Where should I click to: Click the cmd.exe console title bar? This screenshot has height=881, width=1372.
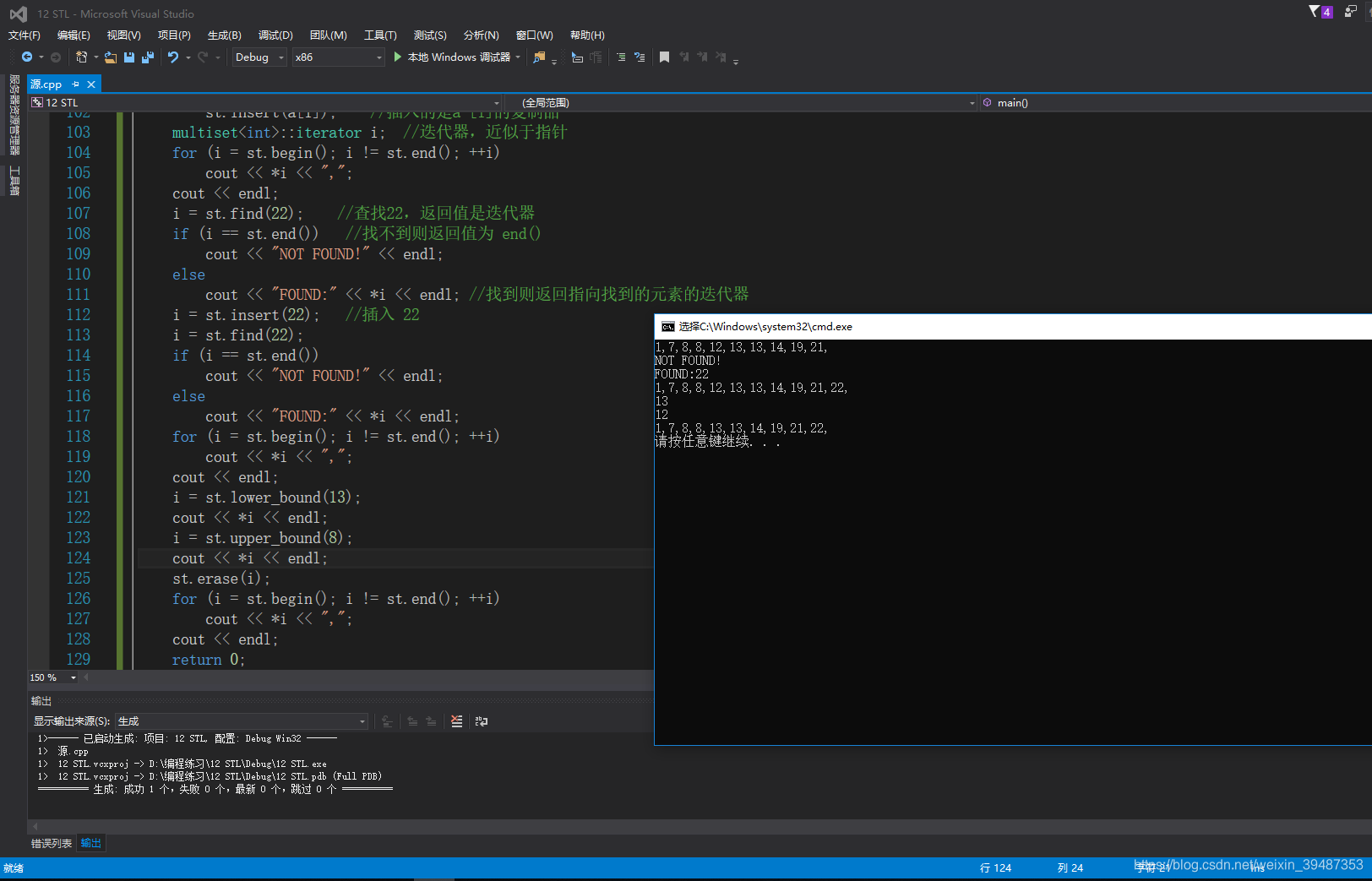1013,327
